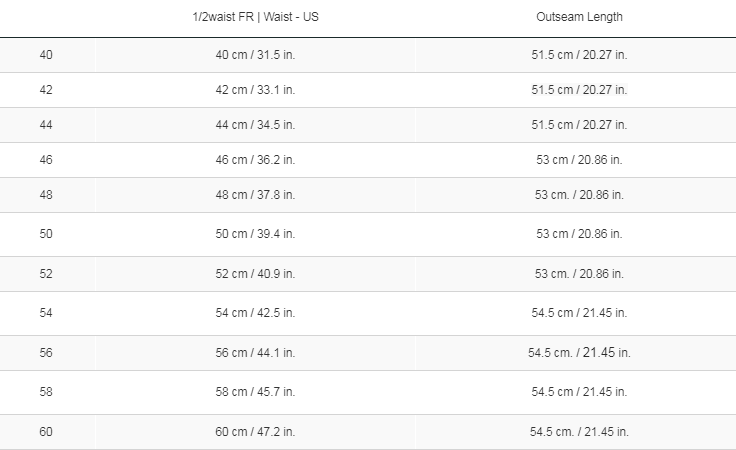Select the size 44 row label

click(46, 125)
